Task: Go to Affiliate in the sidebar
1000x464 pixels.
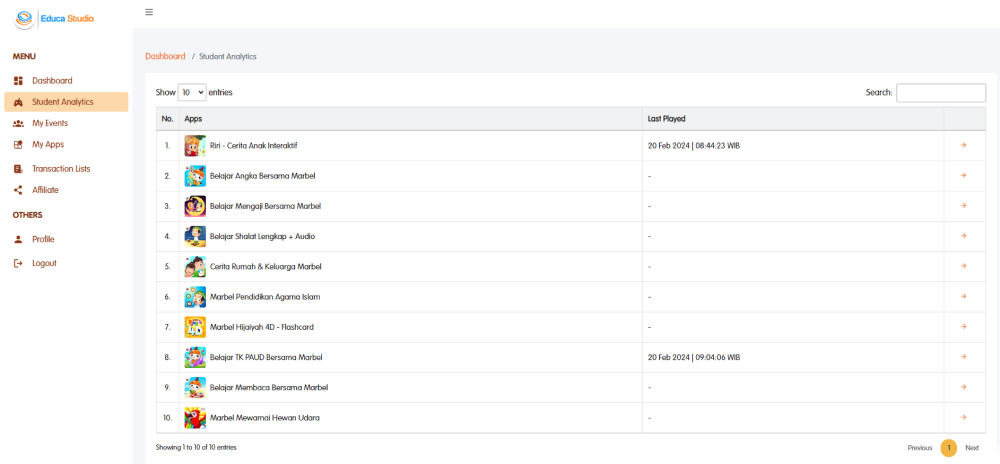Action: click(x=45, y=190)
